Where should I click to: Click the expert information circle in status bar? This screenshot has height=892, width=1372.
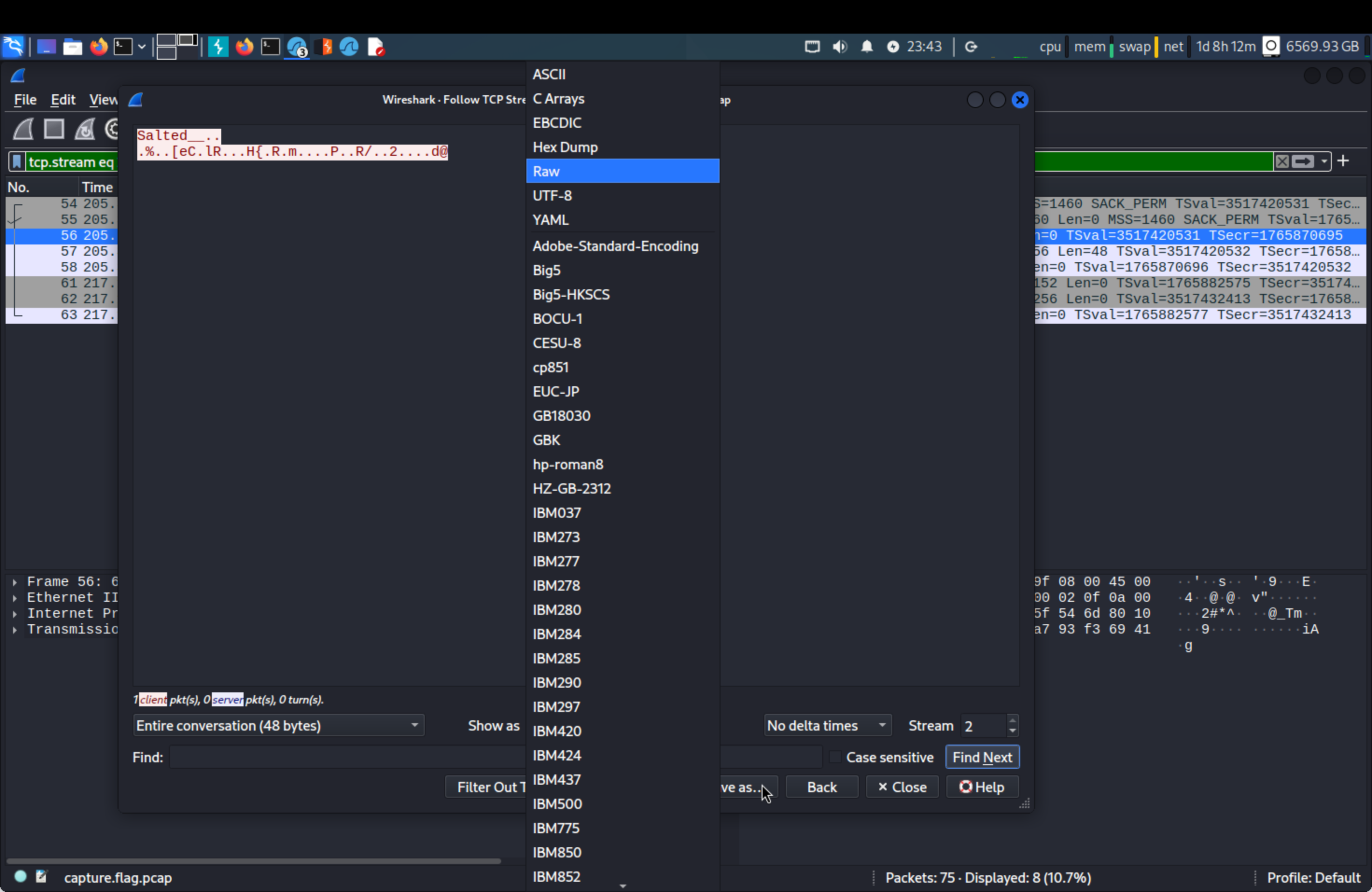(20, 877)
